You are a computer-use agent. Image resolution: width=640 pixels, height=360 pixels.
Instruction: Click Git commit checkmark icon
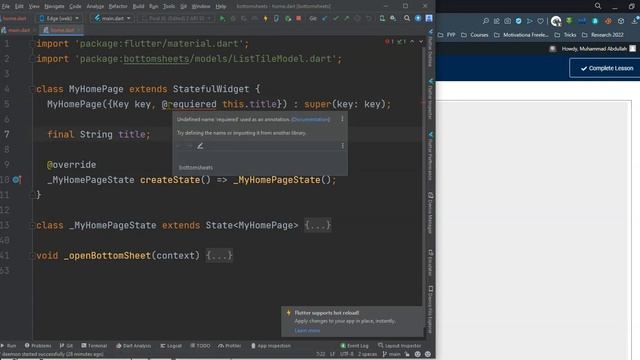coord(336,18)
